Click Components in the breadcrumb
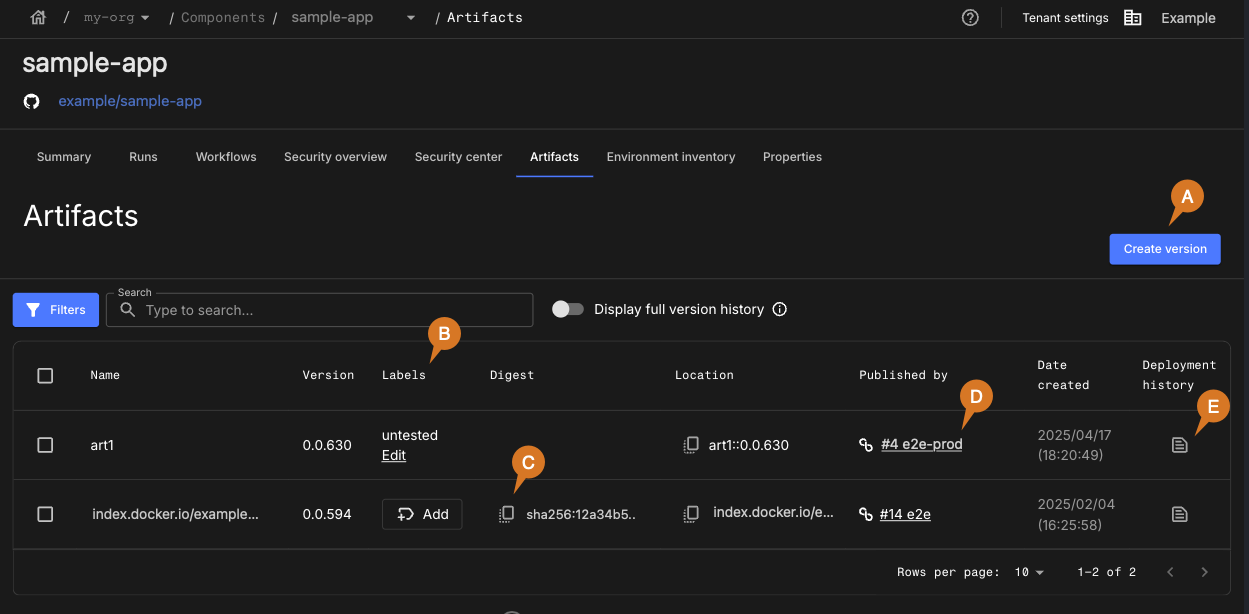1249x614 pixels. 223,18
